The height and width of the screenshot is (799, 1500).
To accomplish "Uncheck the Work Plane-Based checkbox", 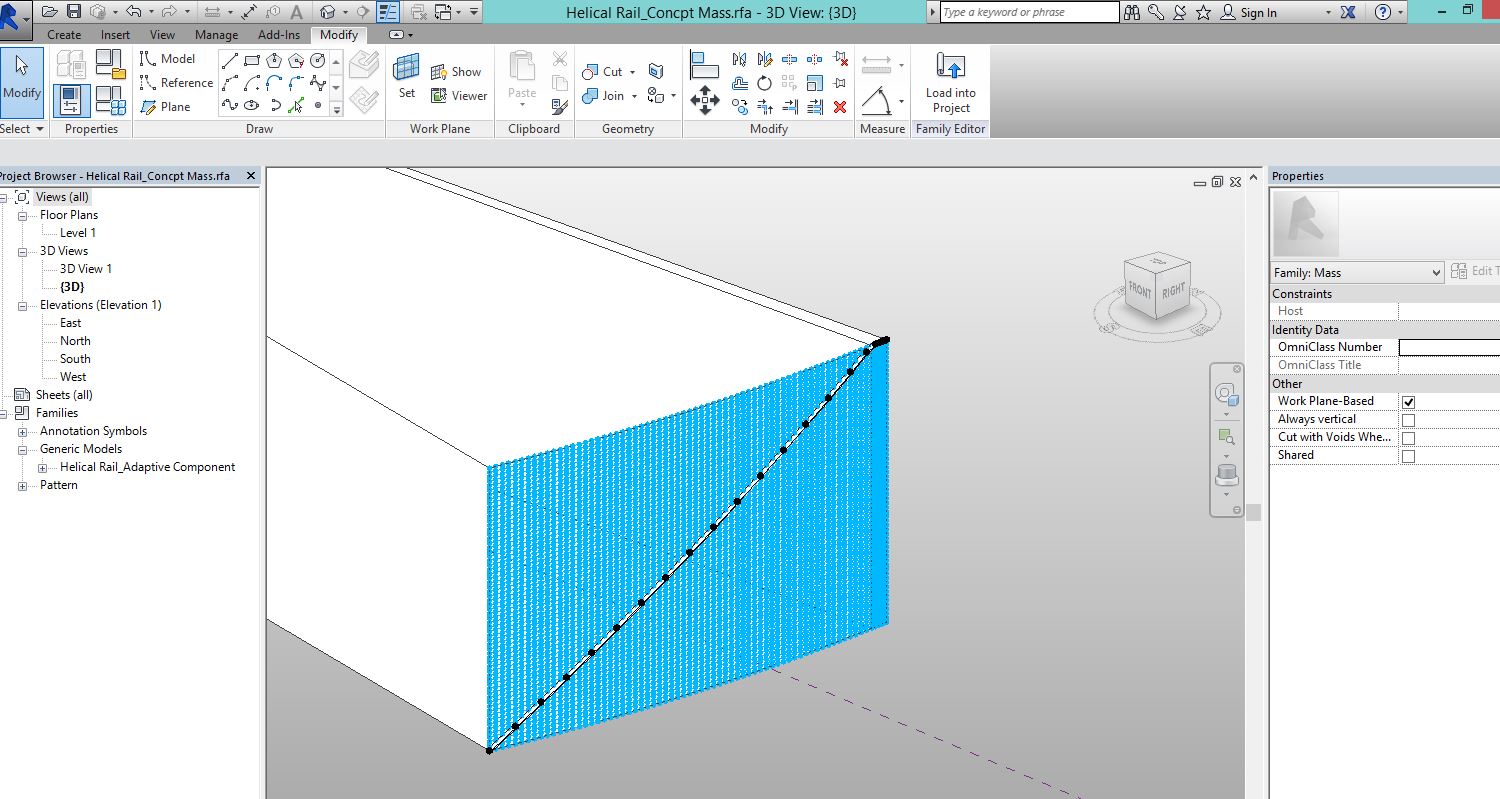I will (1408, 402).
